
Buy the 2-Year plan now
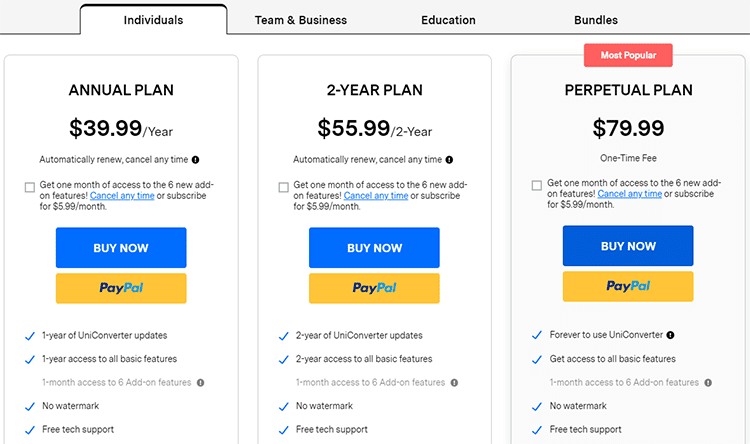(x=374, y=248)
